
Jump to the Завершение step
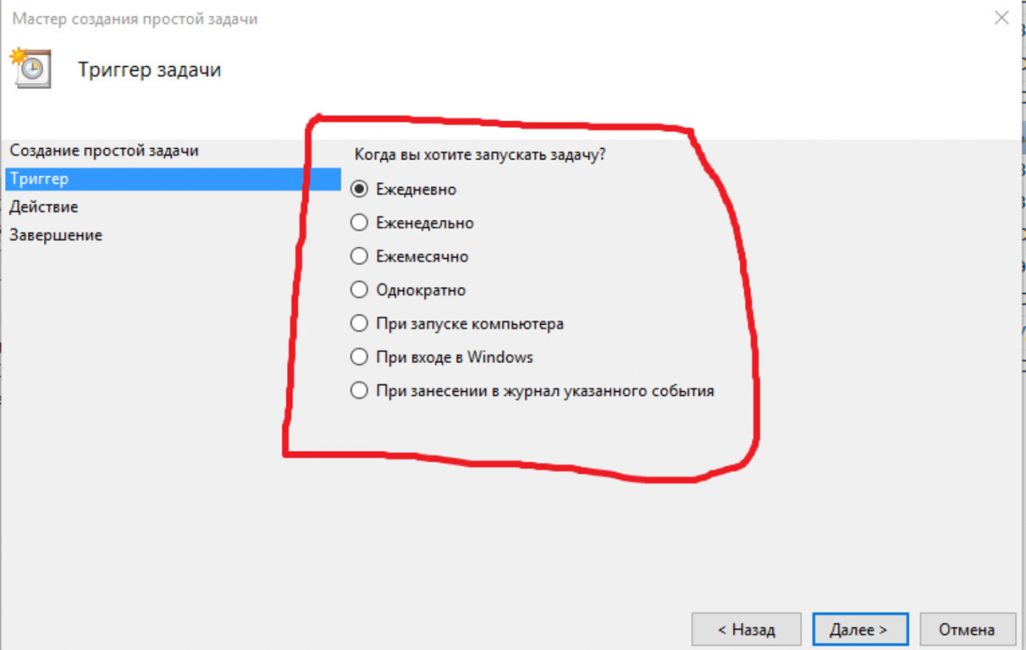pos(56,235)
